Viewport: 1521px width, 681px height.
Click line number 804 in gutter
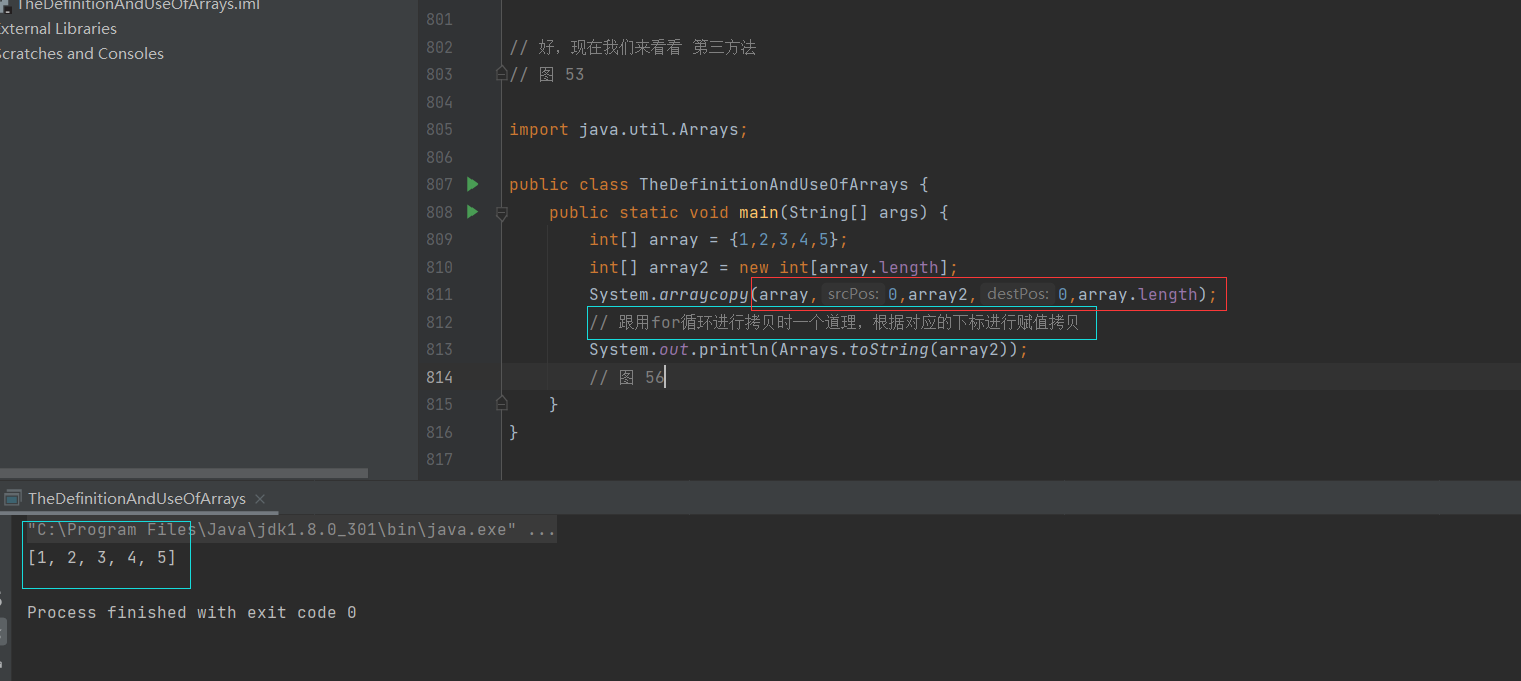(439, 102)
